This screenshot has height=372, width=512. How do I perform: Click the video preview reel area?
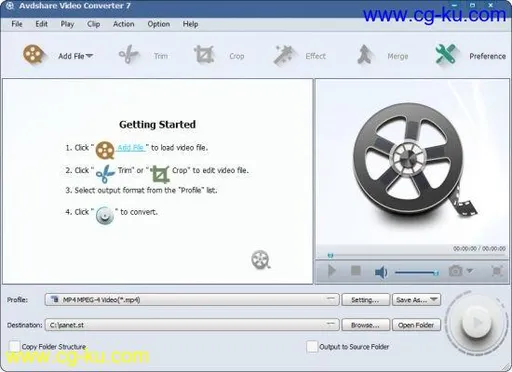pos(412,162)
